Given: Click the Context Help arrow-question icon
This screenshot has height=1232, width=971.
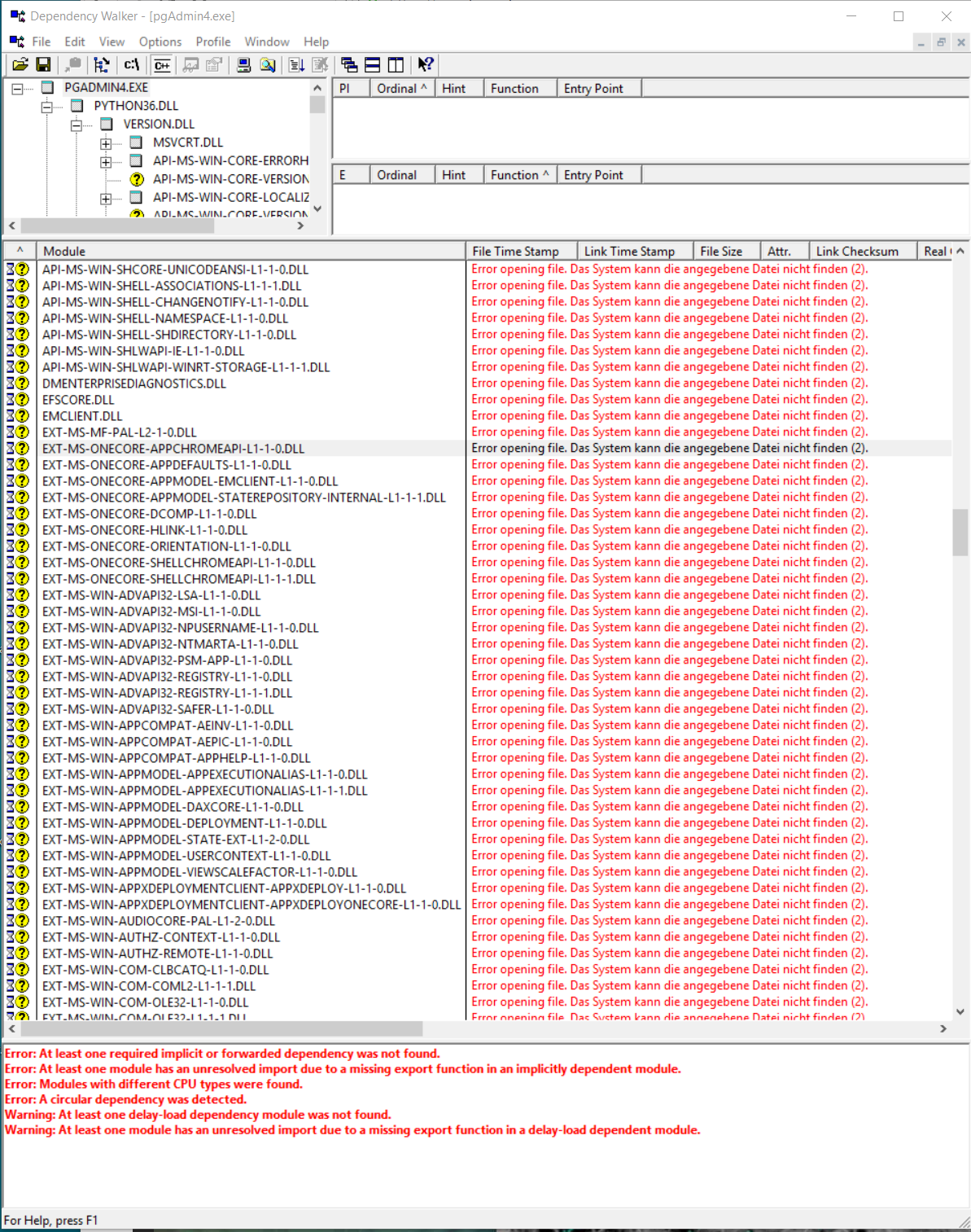Looking at the screenshot, I should point(426,65).
